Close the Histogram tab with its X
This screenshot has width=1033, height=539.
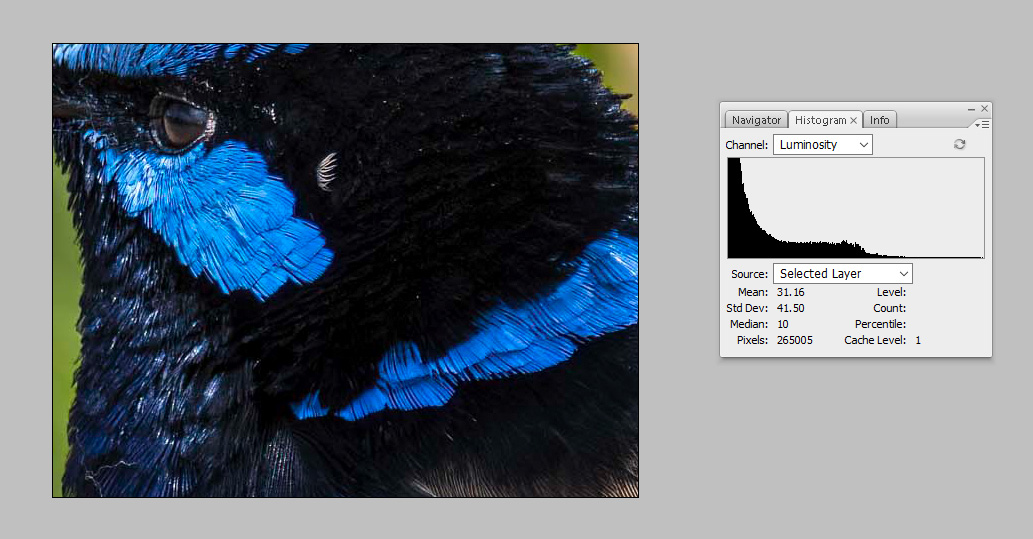(x=854, y=121)
